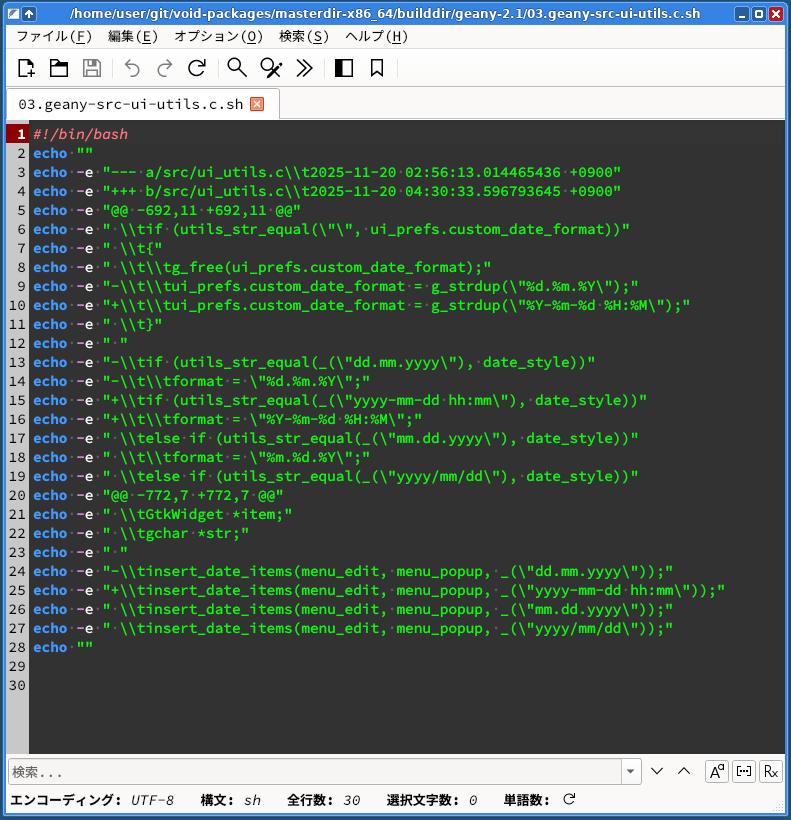Click the total lines value 30
Image resolution: width=791 pixels, height=820 pixels.
point(351,800)
